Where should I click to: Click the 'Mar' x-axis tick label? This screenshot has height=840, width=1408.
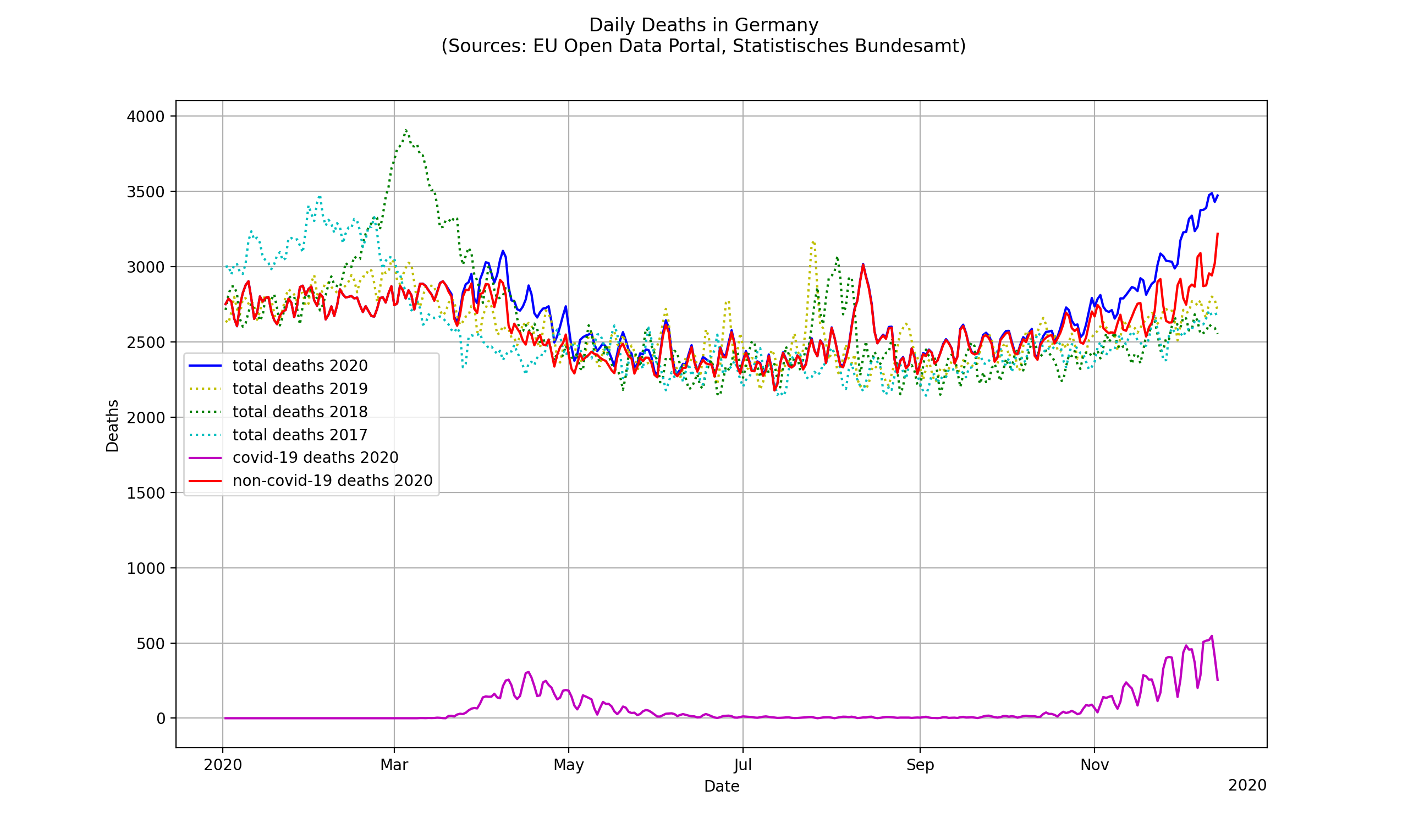tap(394, 765)
